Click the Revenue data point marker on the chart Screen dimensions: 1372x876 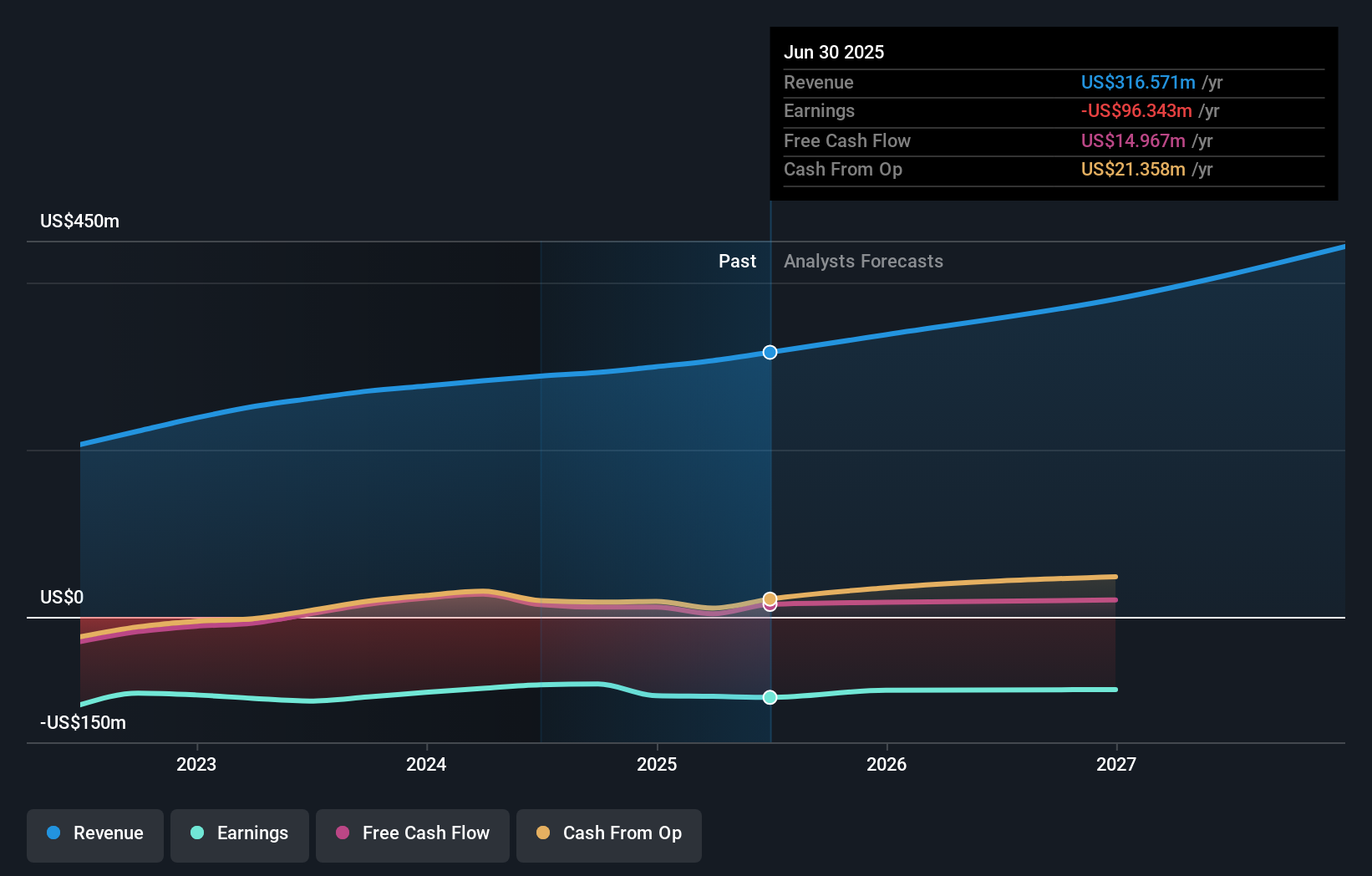[x=770, y=352]
